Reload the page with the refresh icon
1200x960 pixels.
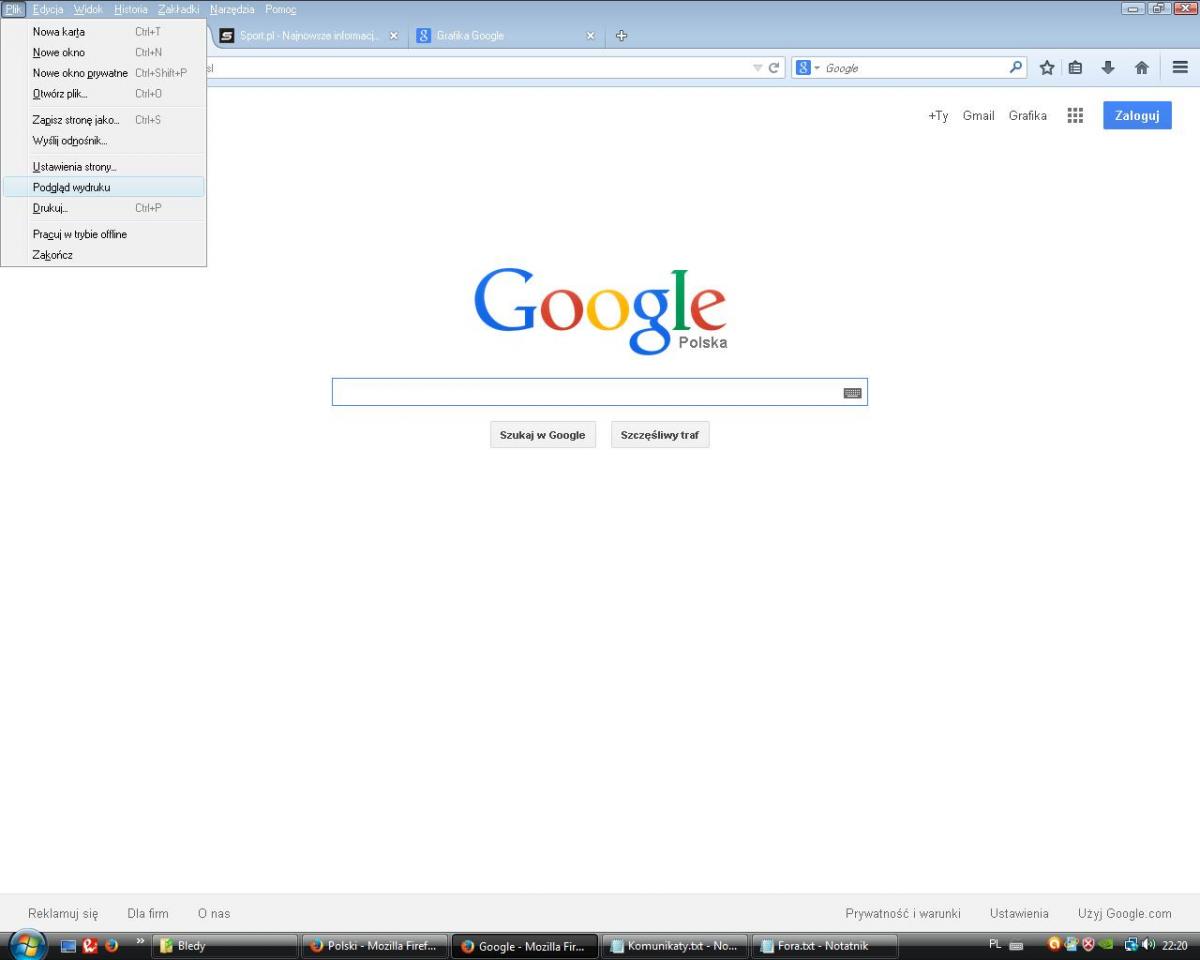click(x=774, y=68)
